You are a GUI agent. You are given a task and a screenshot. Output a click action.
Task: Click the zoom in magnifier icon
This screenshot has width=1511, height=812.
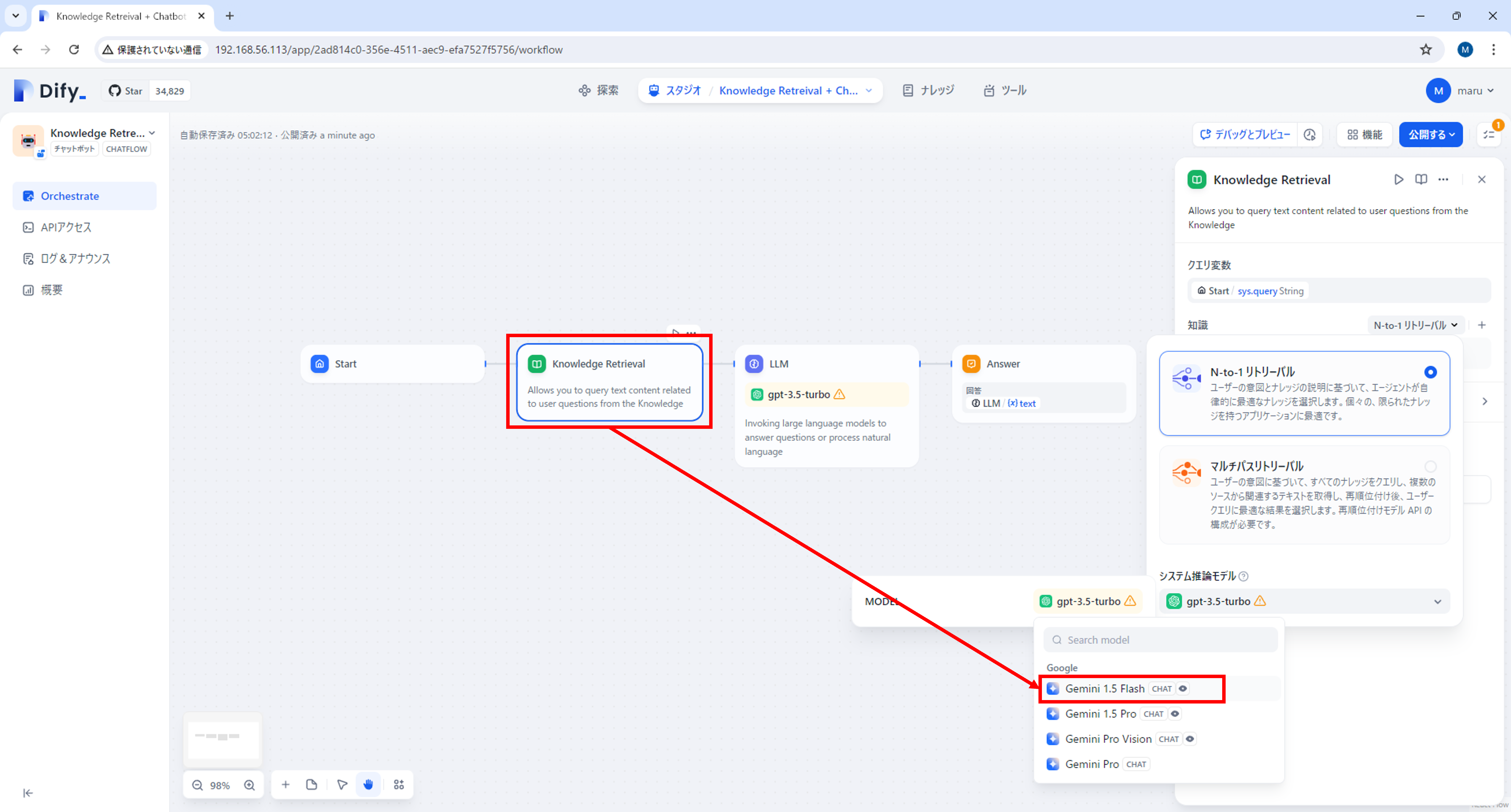click(x=249, y=785)
